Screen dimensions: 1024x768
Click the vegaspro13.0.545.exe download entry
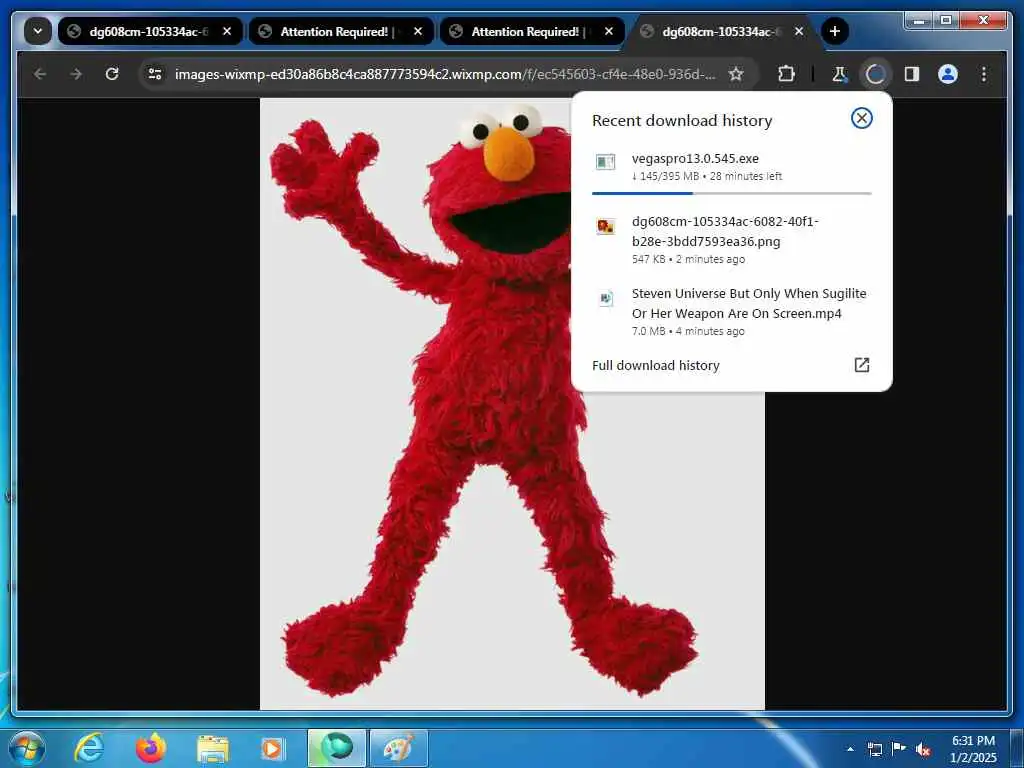[x=731, y=167]
